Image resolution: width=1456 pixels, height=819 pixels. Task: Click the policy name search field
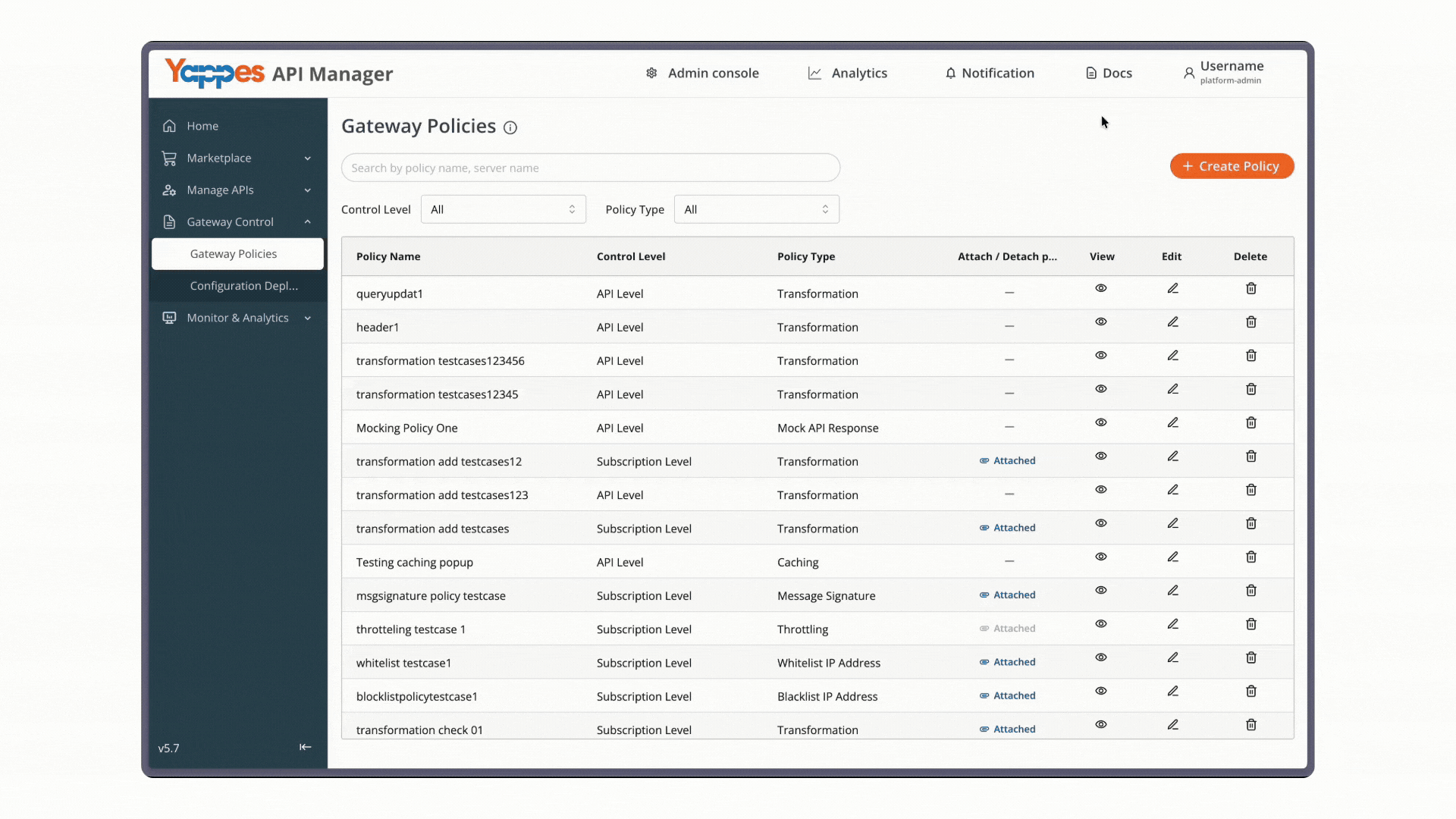591,168
